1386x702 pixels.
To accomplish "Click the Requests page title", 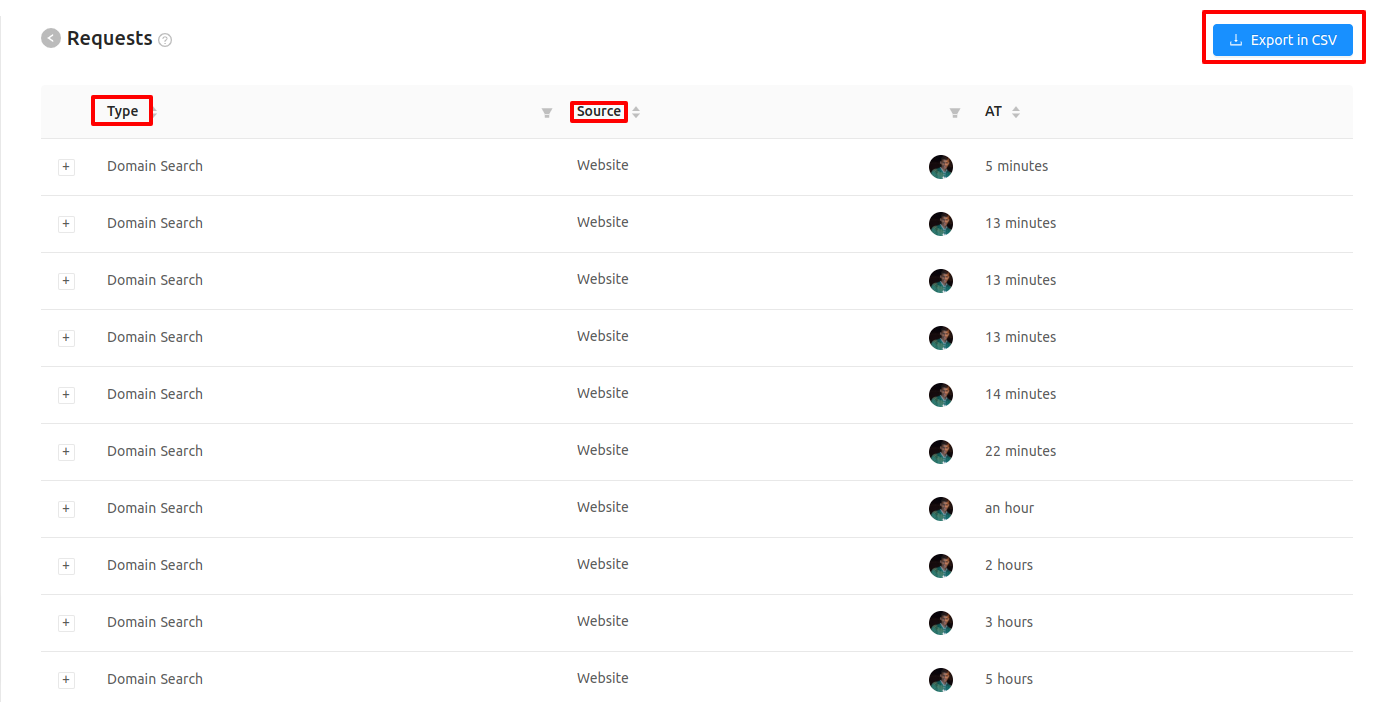I will pos(110,39).
